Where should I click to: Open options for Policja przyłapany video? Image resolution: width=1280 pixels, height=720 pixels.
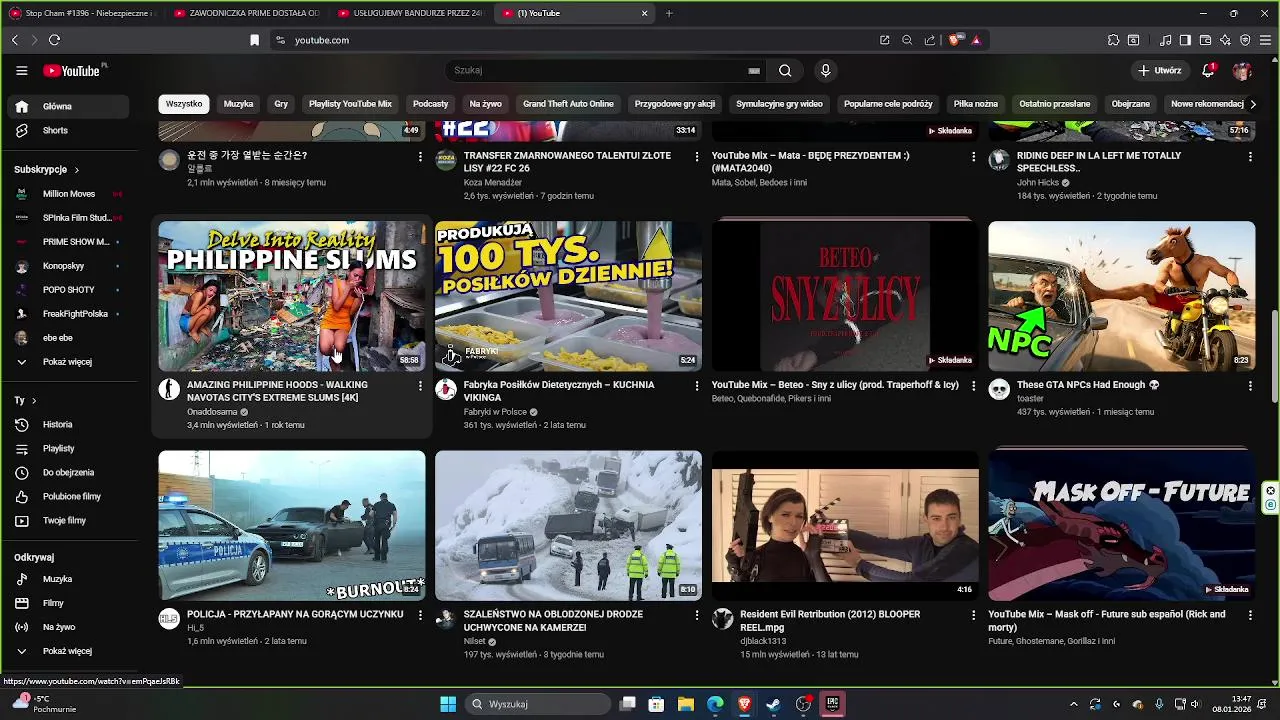click(420, 615)
